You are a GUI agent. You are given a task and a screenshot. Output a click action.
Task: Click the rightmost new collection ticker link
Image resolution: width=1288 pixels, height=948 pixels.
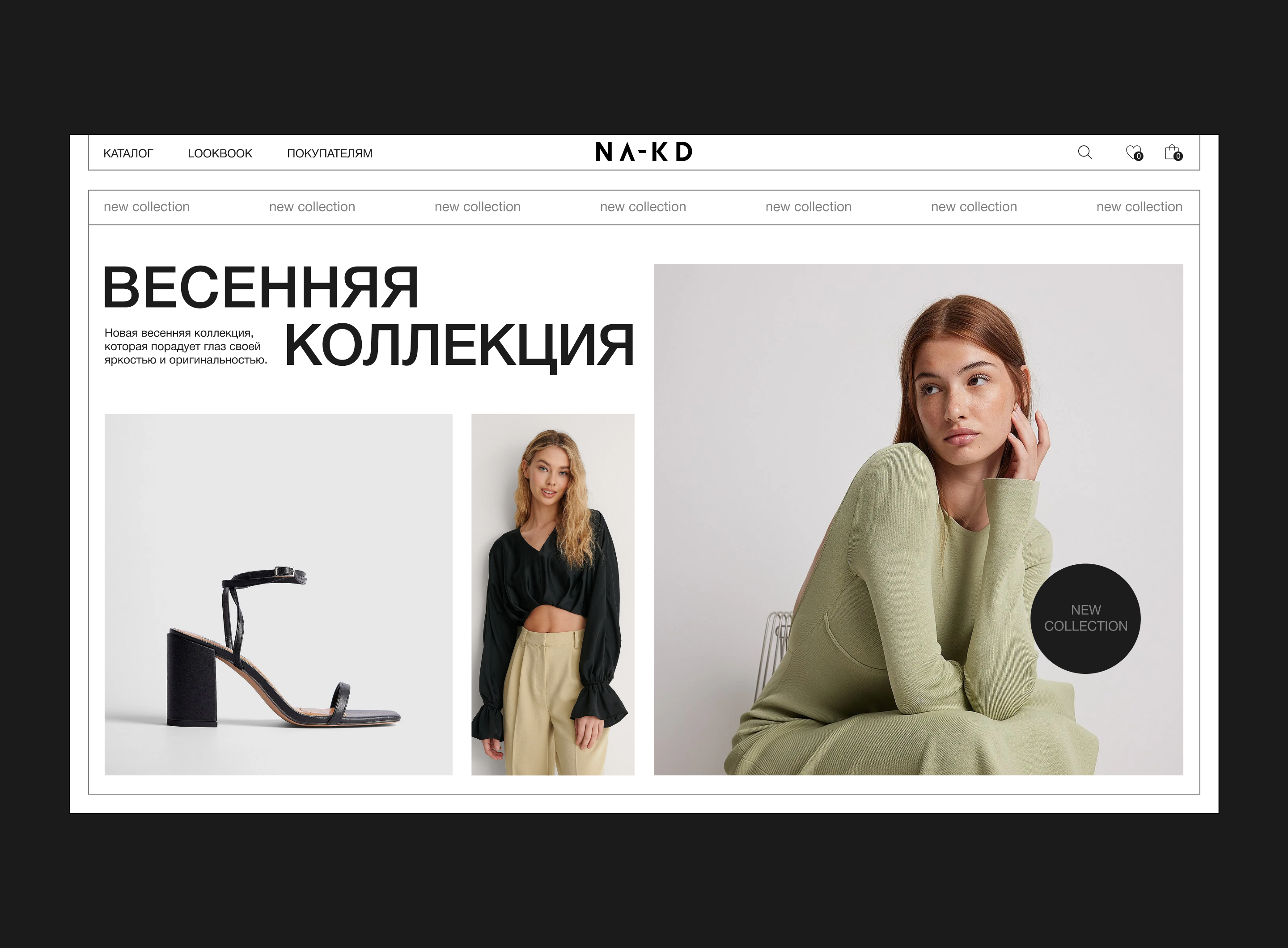point(1140,207)
